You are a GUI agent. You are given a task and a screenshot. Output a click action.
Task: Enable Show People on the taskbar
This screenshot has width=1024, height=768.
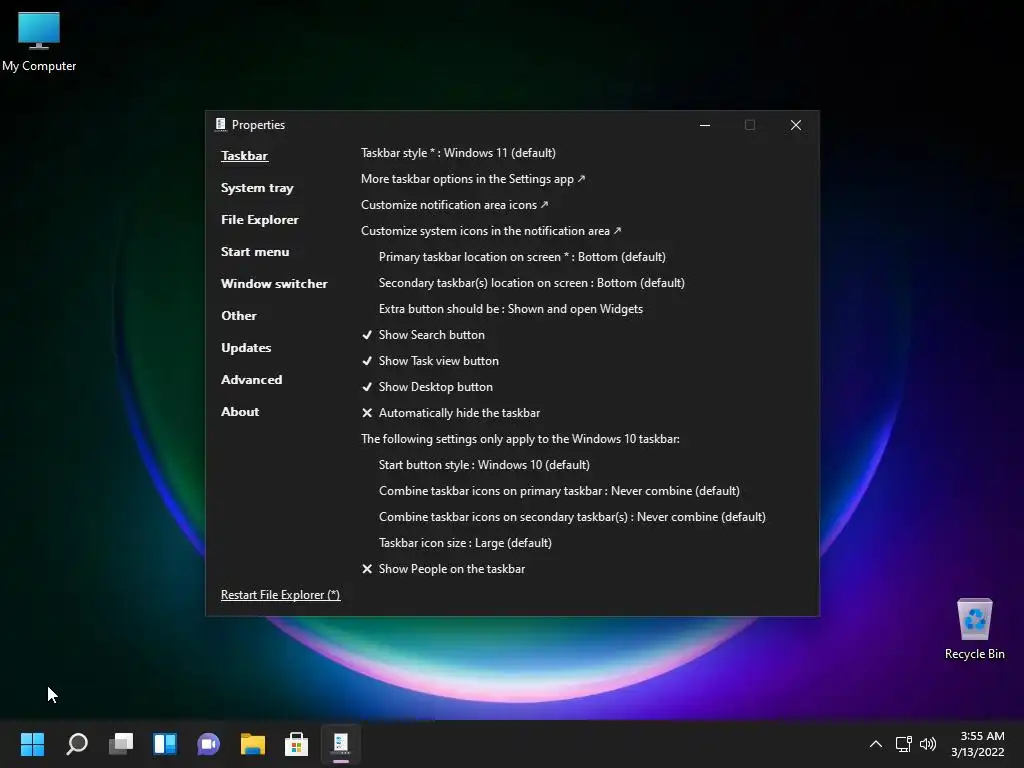(443, 569)
